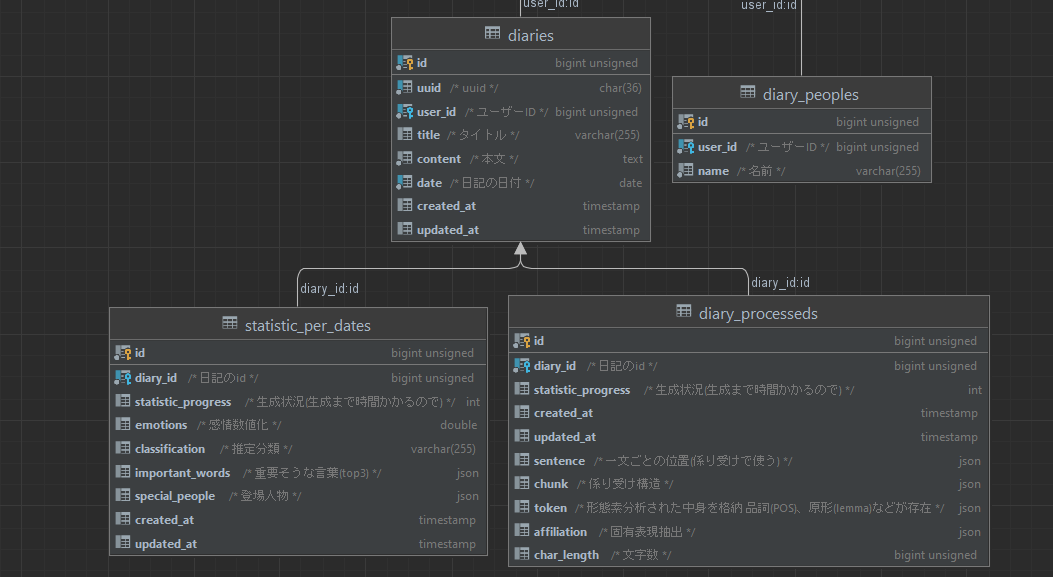Viewport: 1053px width, 577px height.
Task: Click user_id:id label above diary_peoples
Action: [768, 5]
